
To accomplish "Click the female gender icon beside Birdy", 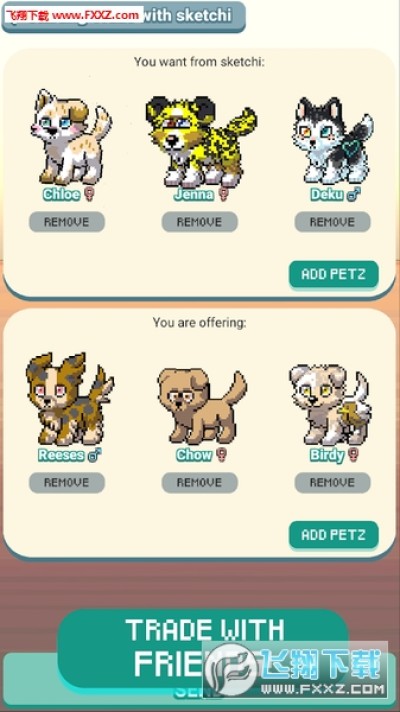I will click(353, 455).
